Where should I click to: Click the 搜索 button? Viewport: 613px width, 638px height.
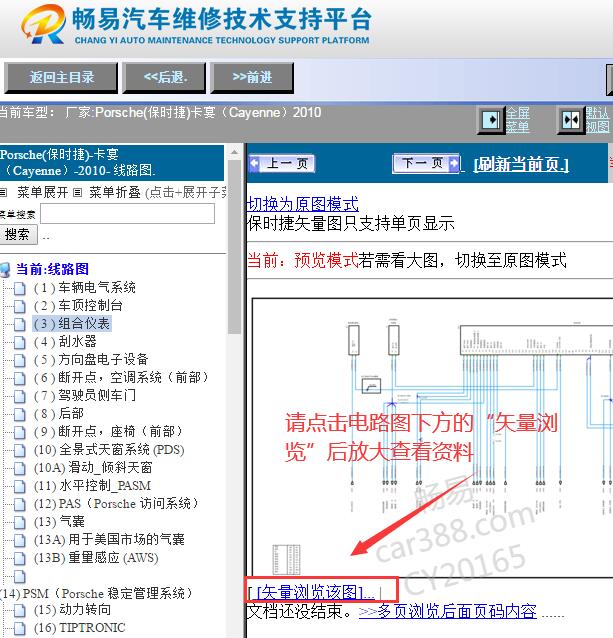tap(18, 235)
